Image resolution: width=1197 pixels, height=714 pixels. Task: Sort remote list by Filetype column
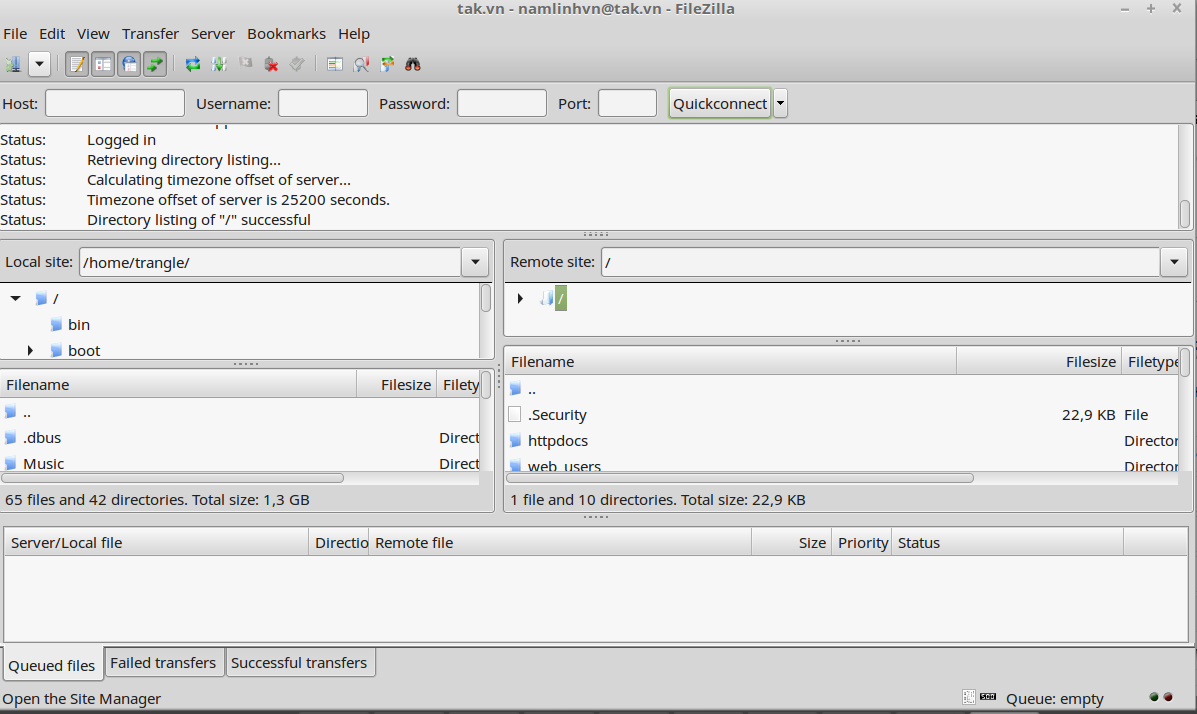pyautogui.click(x=1150, y=361)
